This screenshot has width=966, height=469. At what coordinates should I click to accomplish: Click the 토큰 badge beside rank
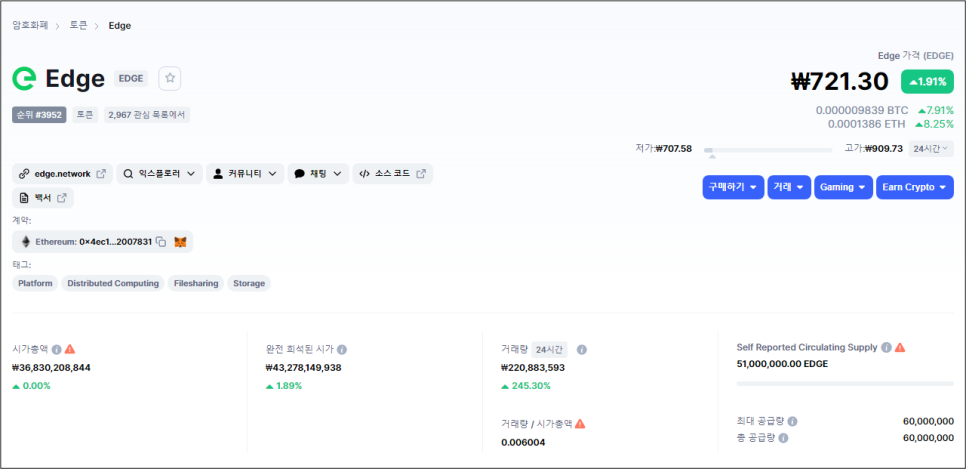point(84,115)
